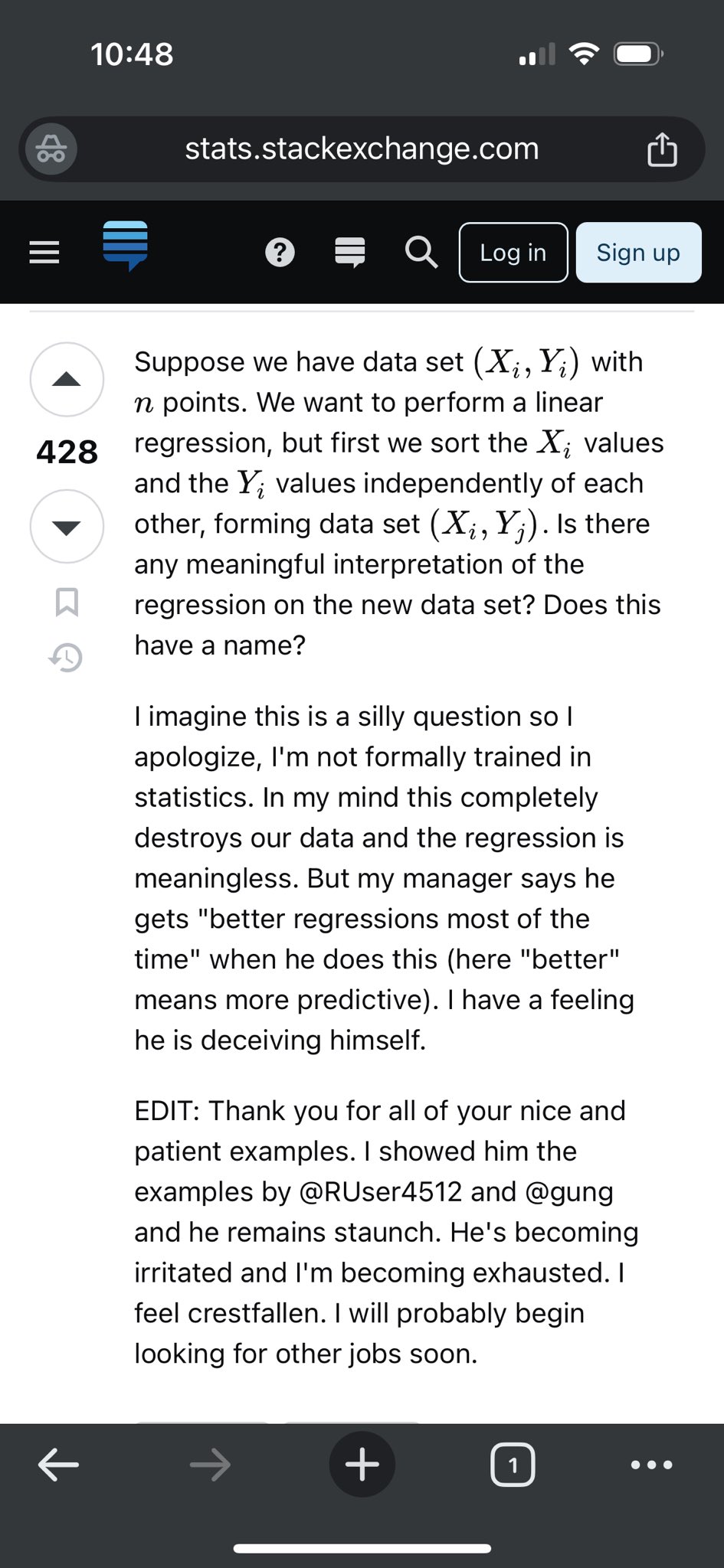The height and width of the screenshot is (1568, 724).
Task: Tap the incognito mode icon in address bar
Action: coord(51,149)
